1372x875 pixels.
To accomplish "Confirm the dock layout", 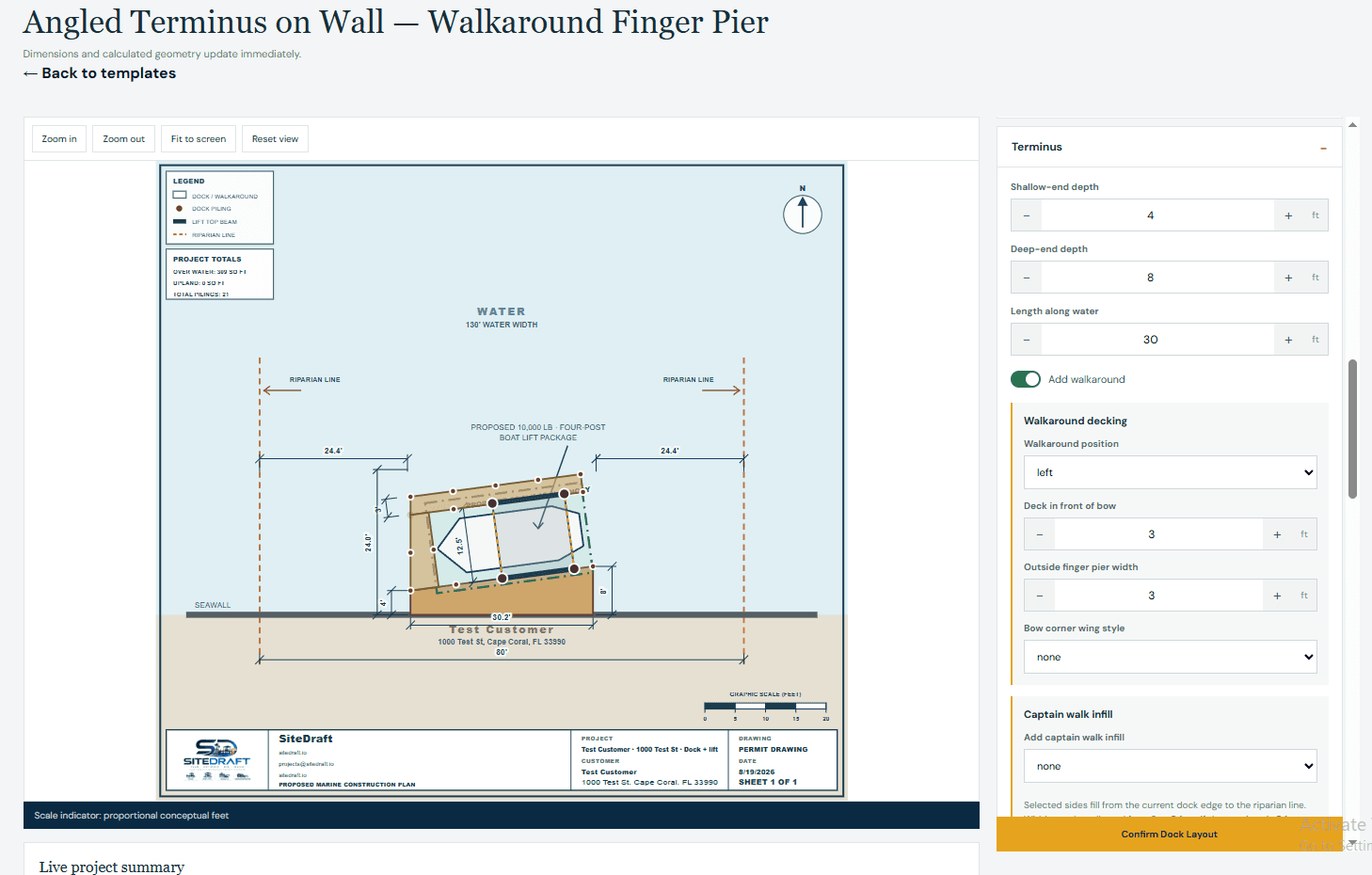I will pyautogui.click(x=1169, y=835).
